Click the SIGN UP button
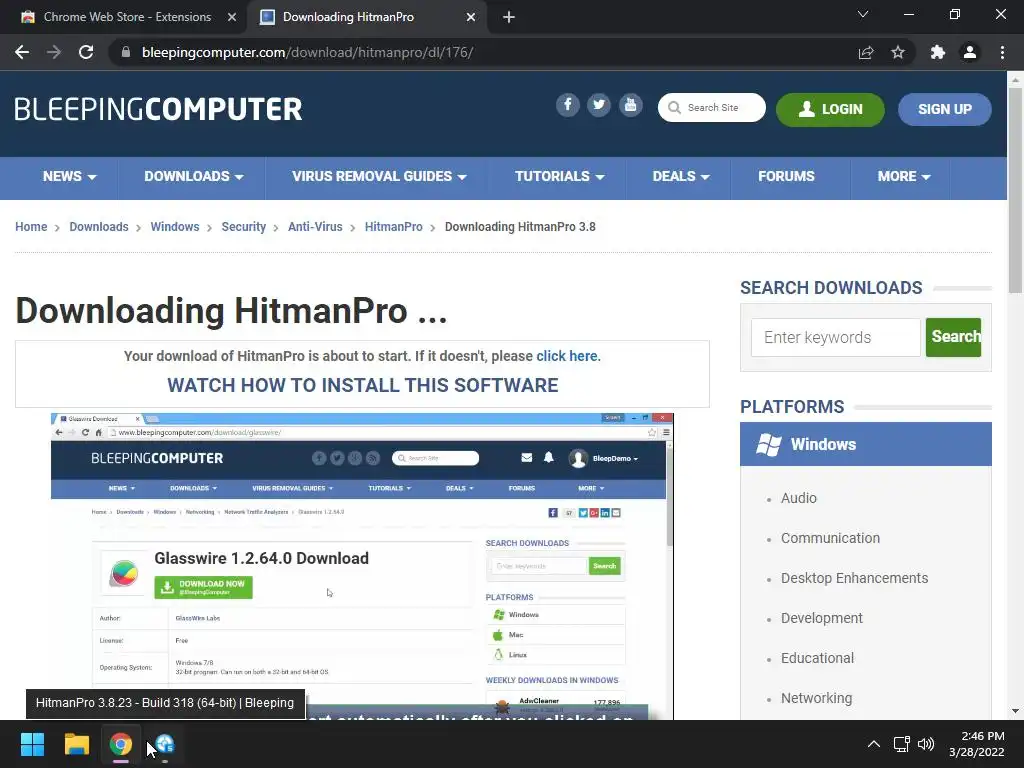1024x768 pixels. (x=944, y=109)
